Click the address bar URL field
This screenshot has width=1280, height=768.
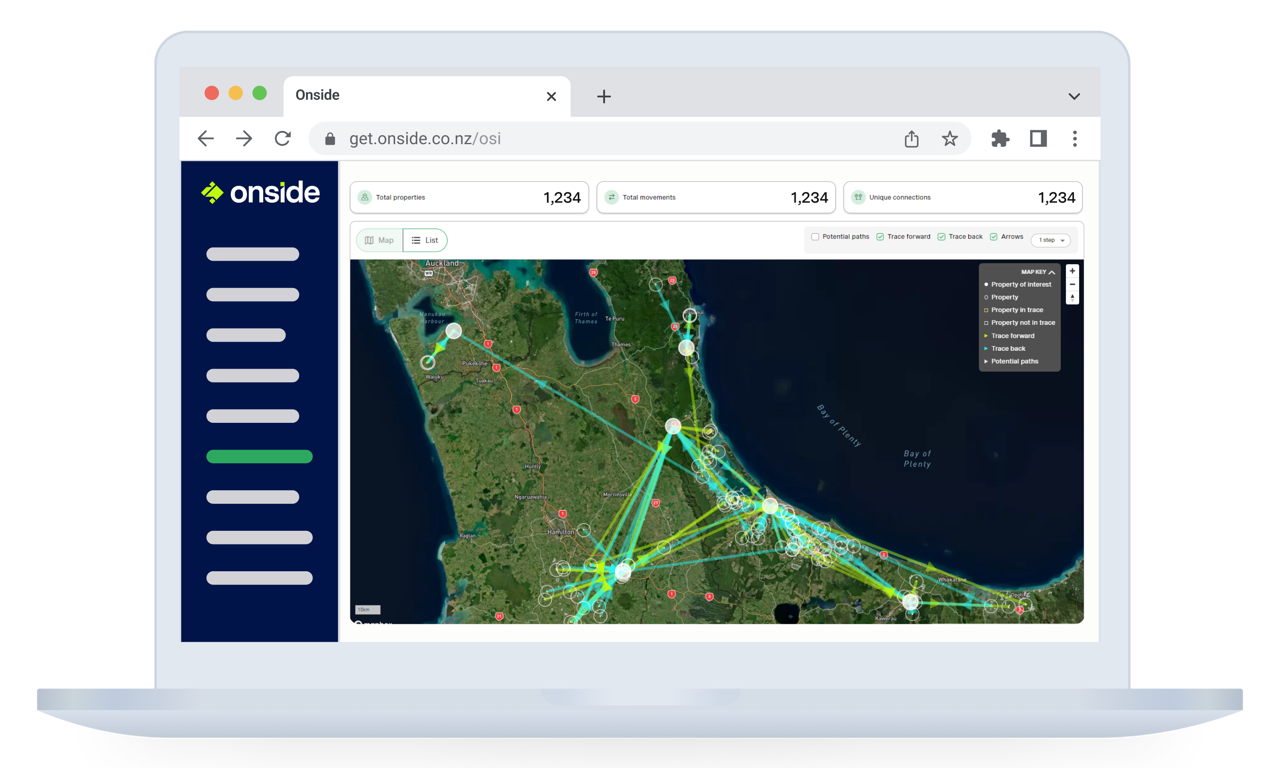point(600,139)
